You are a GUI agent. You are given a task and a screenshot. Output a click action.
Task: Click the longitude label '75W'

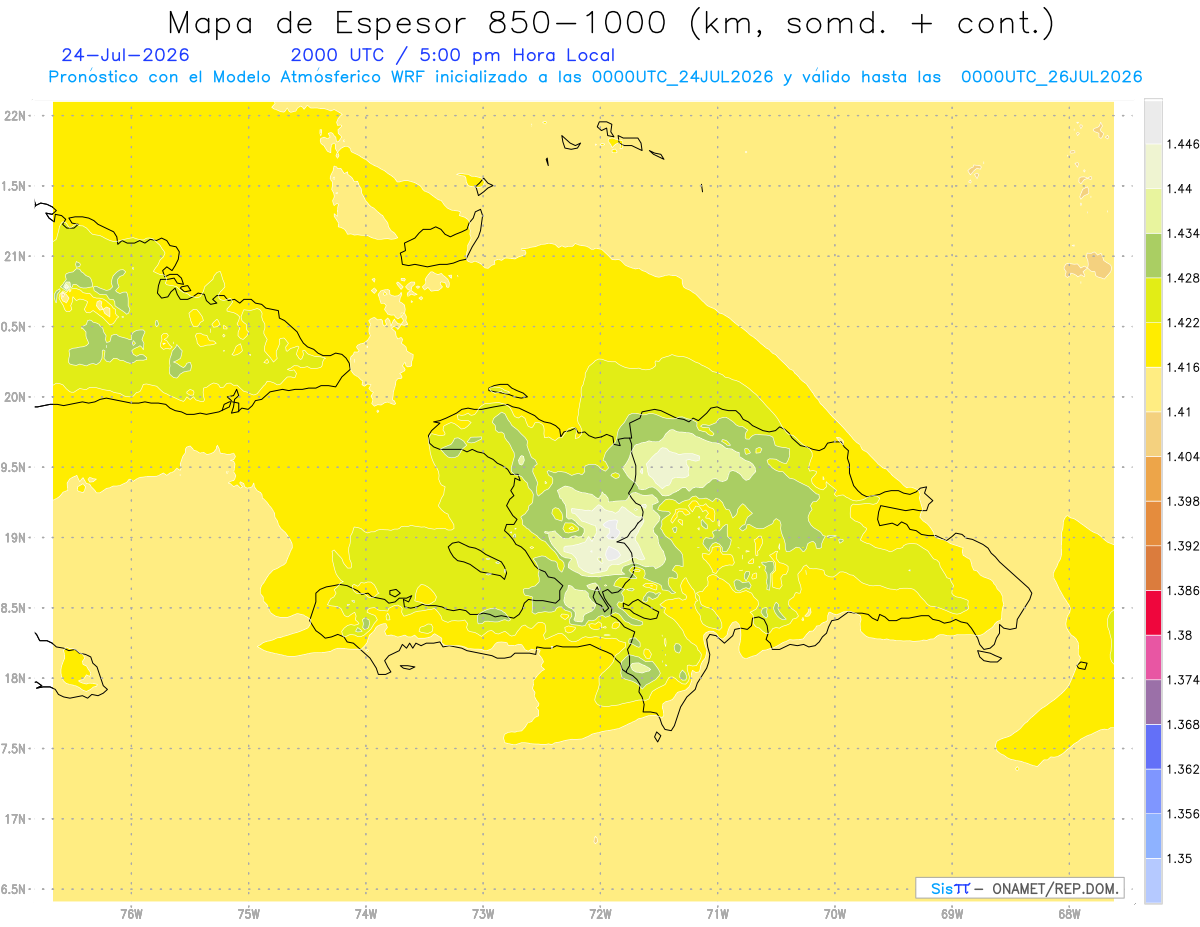[x=249, y=913]
